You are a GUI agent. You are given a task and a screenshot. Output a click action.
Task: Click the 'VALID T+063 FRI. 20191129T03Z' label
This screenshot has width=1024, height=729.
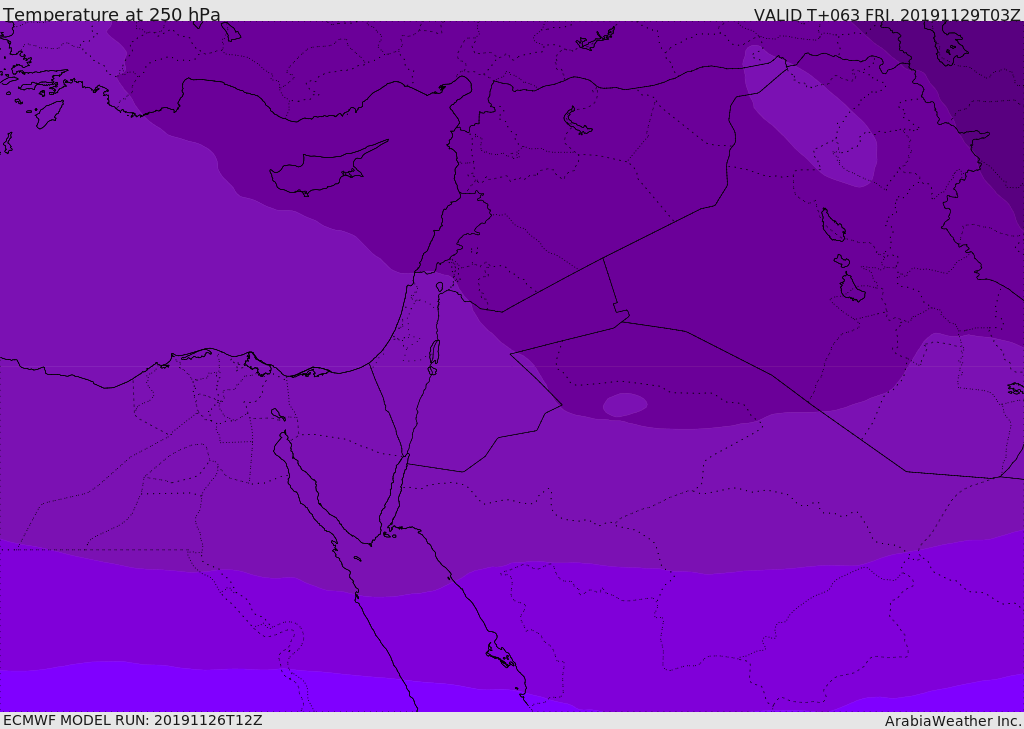(x=887, y=14)
